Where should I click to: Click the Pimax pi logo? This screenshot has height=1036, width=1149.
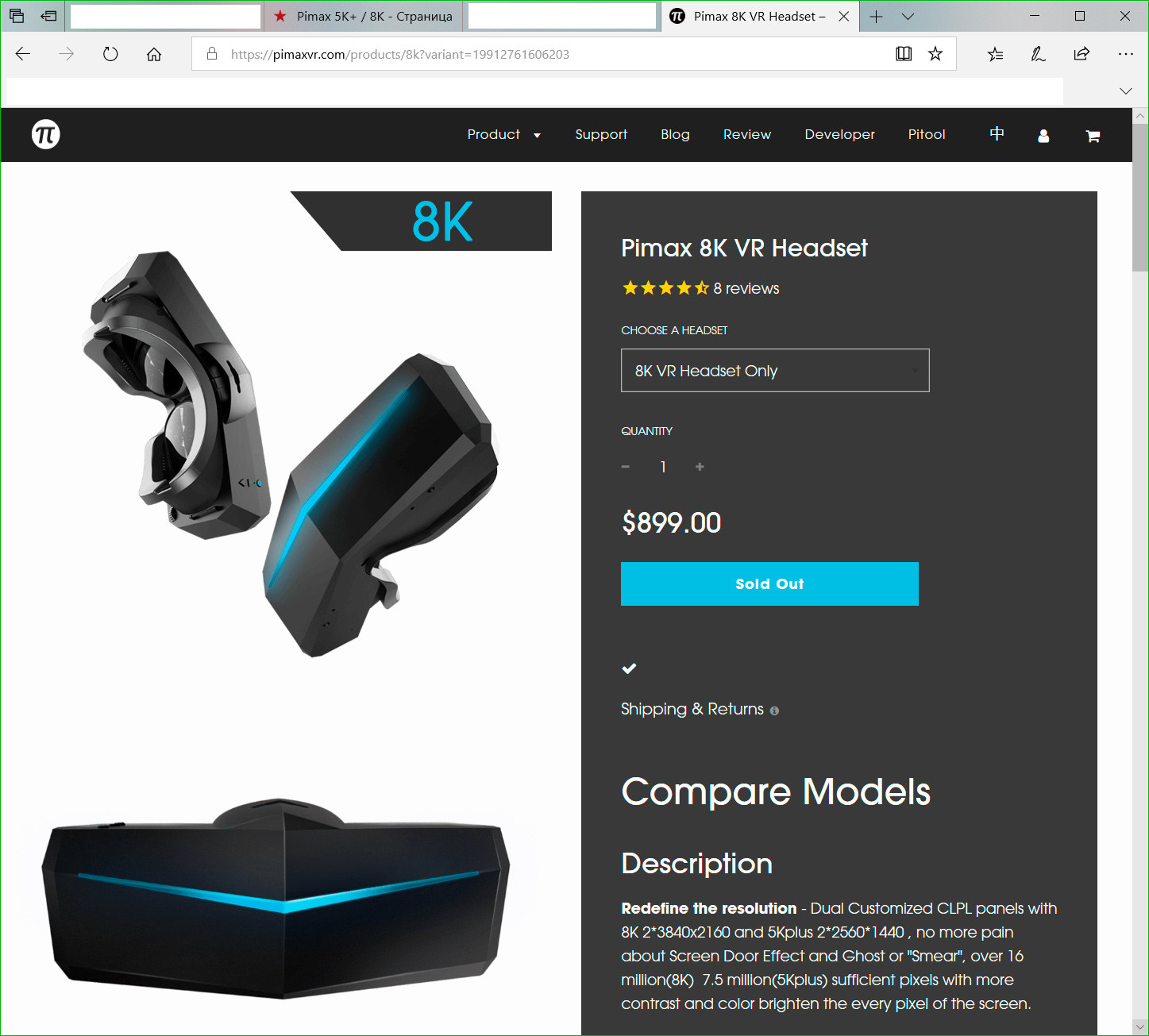click(x=46, y=134)
